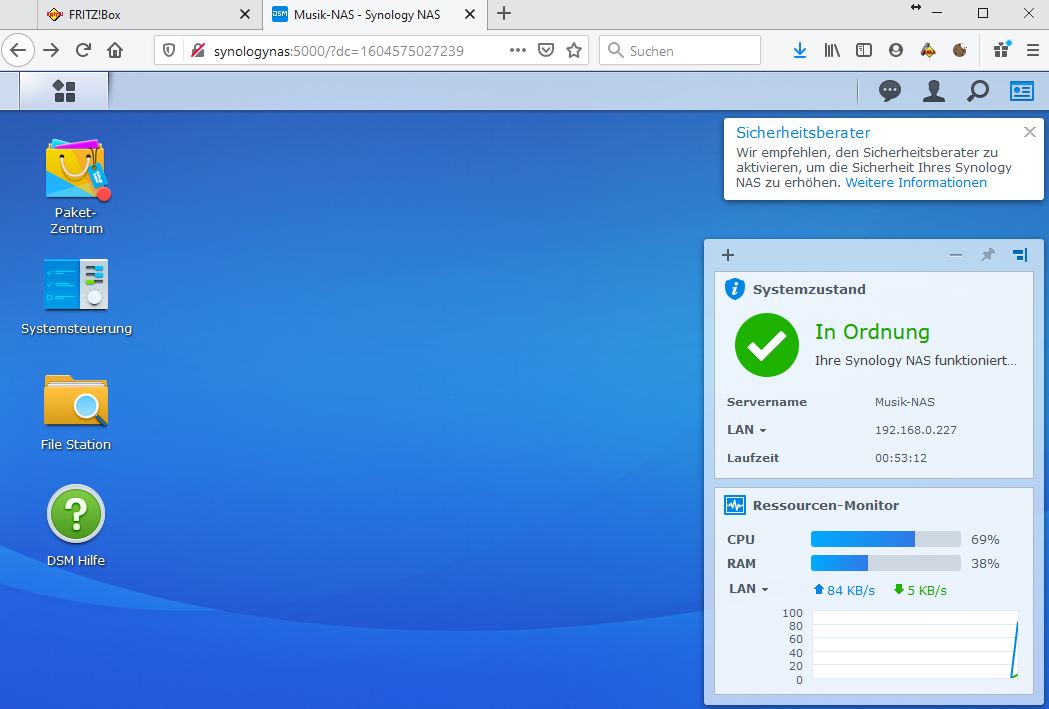
Task: Close the FRITZ!Box tab
Action: pyautogui.click(x=245, y=14)
